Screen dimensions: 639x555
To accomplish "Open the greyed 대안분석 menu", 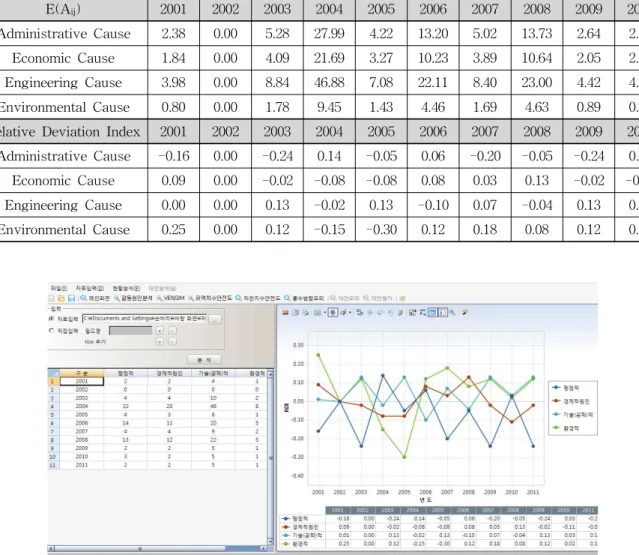I will (x=162, y=288).
